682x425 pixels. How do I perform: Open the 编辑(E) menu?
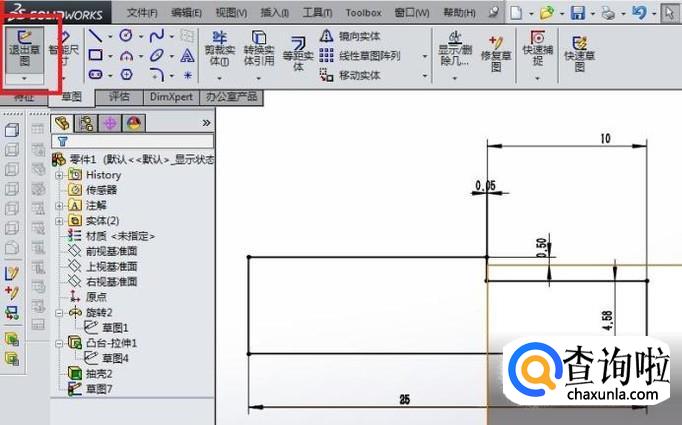click(x=186, y=13)
